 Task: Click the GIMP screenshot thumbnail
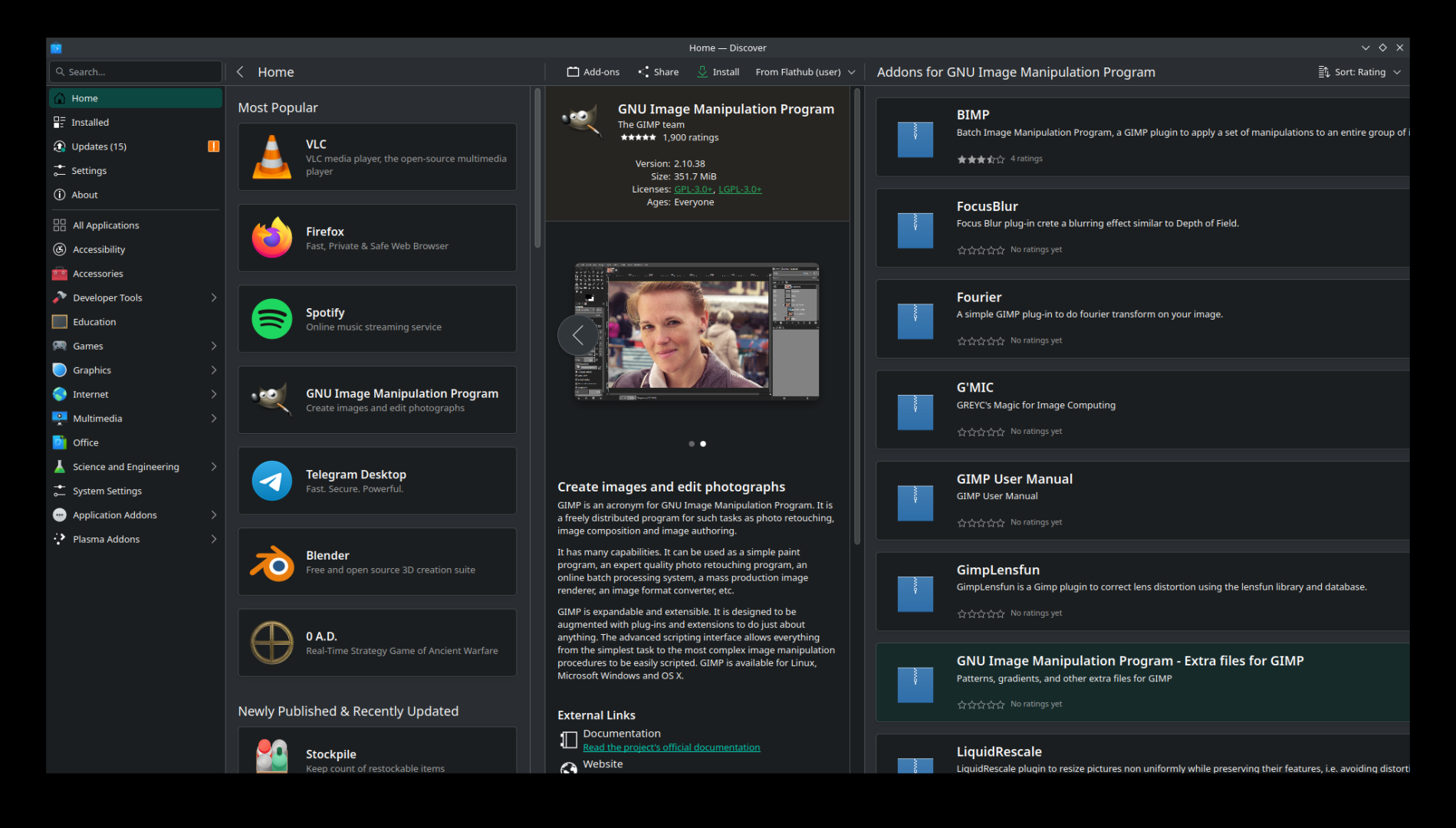coord(697,331)
